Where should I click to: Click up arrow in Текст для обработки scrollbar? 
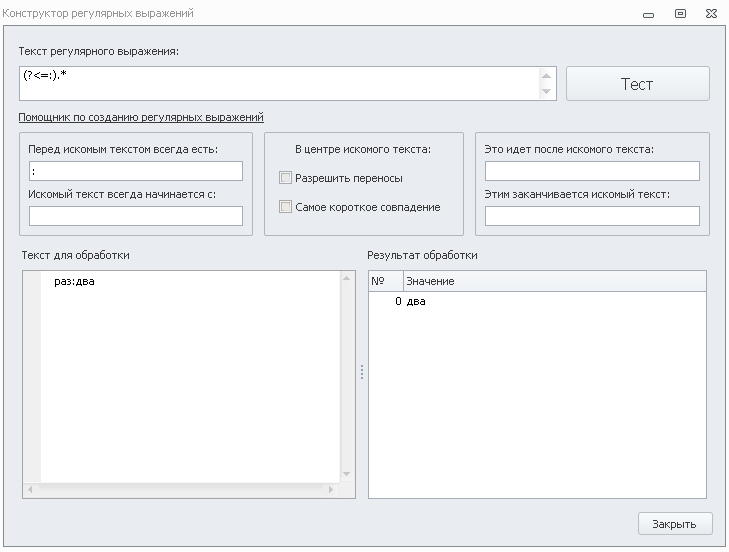[x=346, y=278]
